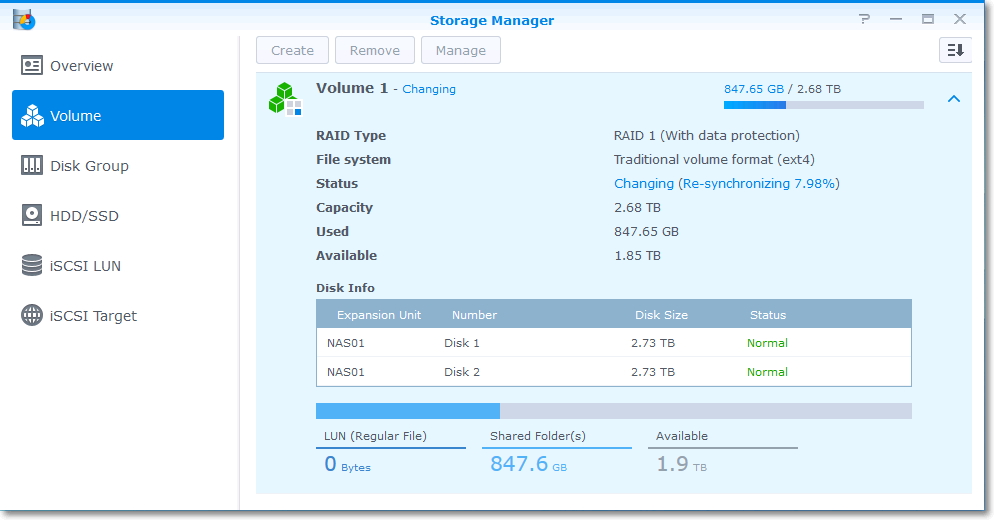Click the green Volume 1 cubes icon

(x=285, y=99)
